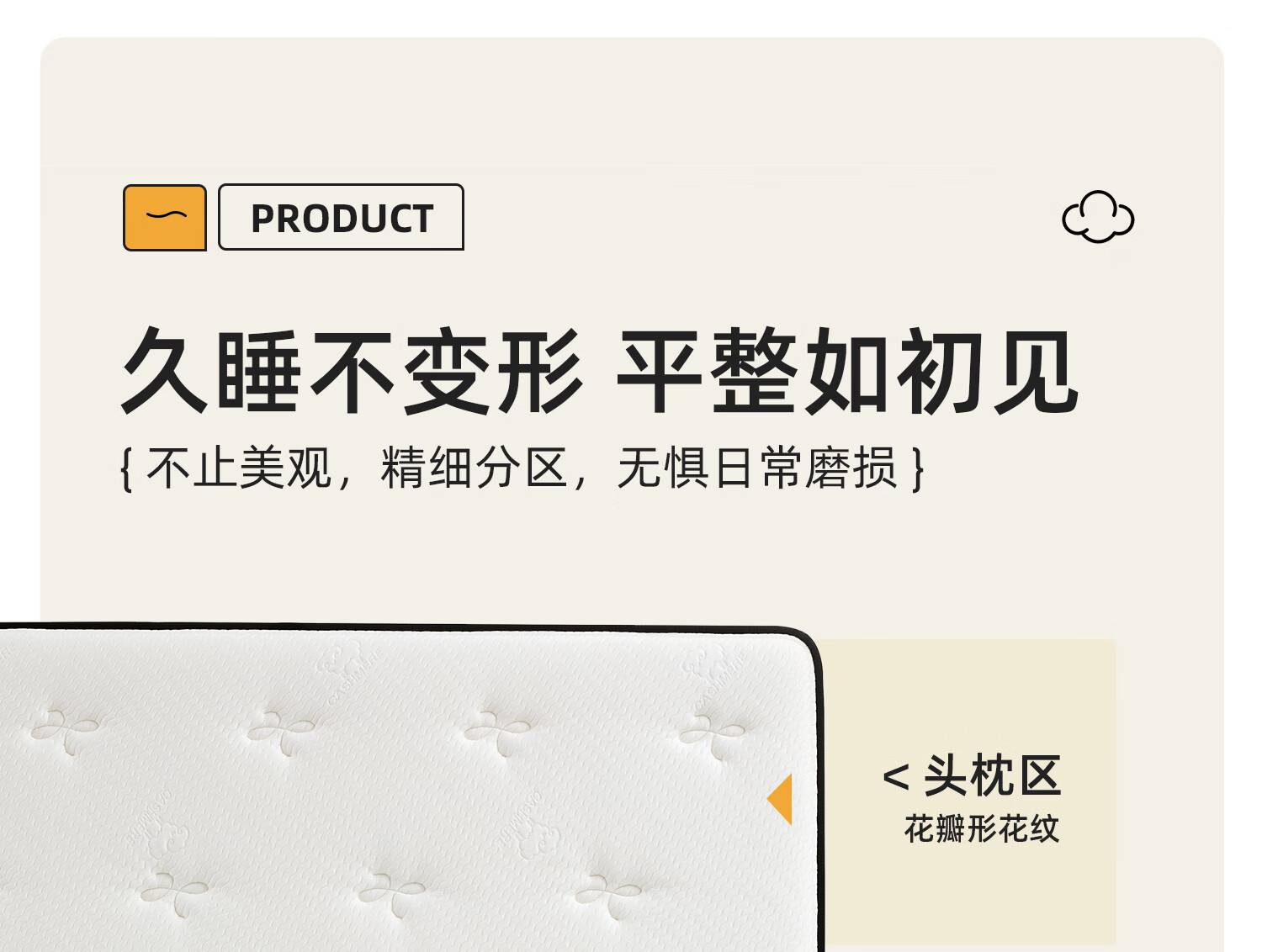Click the orange triangle arrow on mattress
The height and width of the screenshot is (952, 1262).
coord(780,799)
